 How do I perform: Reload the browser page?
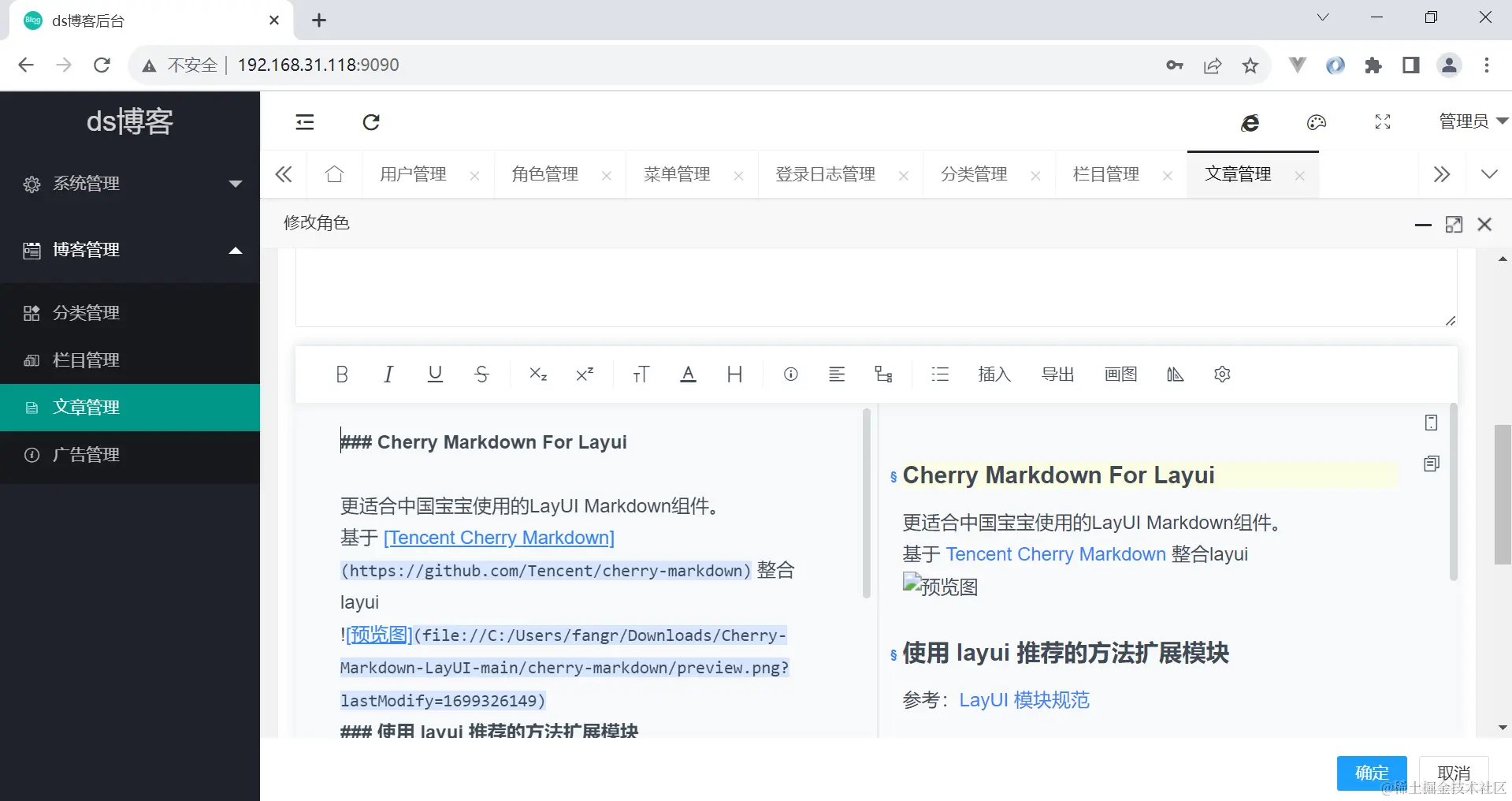point(102,65)
